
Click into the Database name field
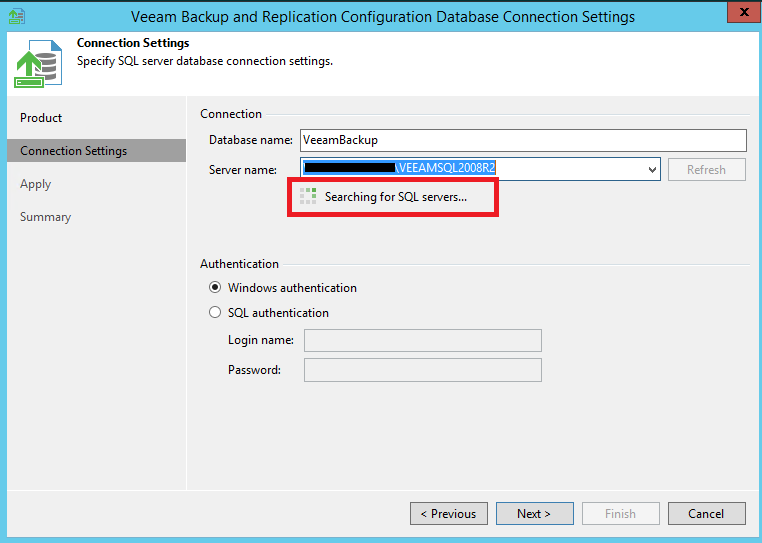click(x=523, y=140)
